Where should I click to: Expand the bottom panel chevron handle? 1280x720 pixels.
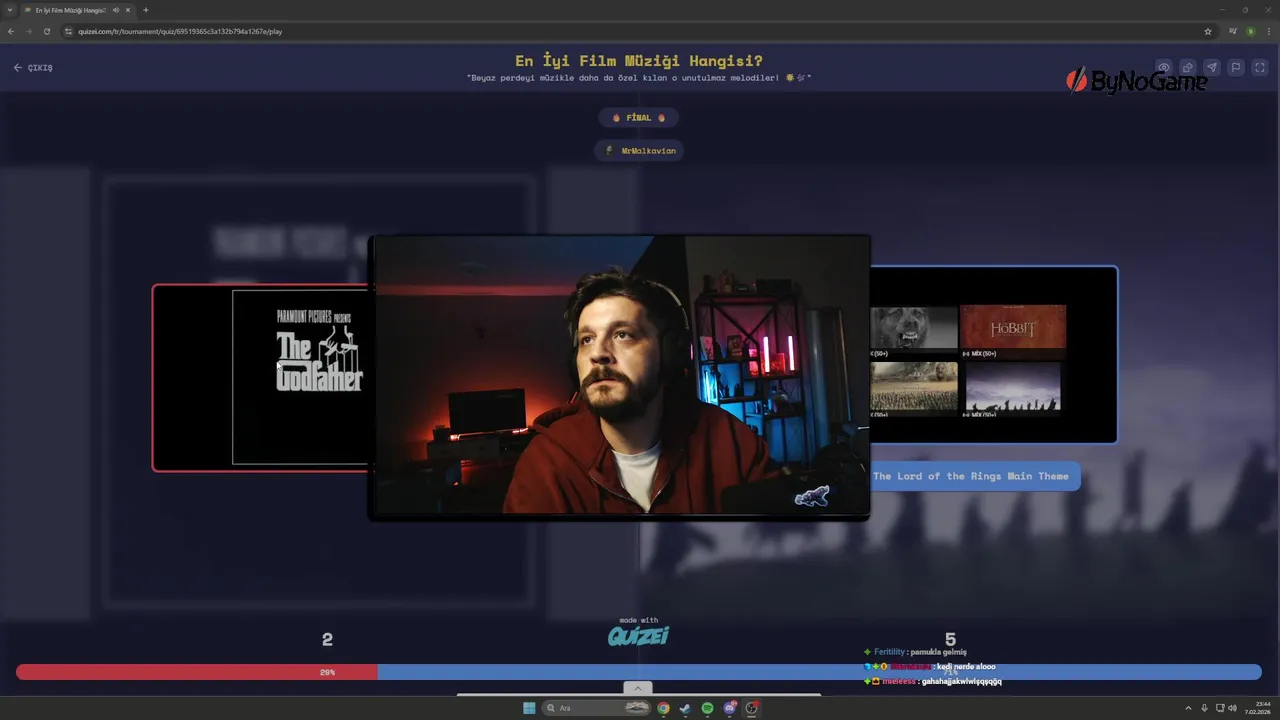coord(637,688)
